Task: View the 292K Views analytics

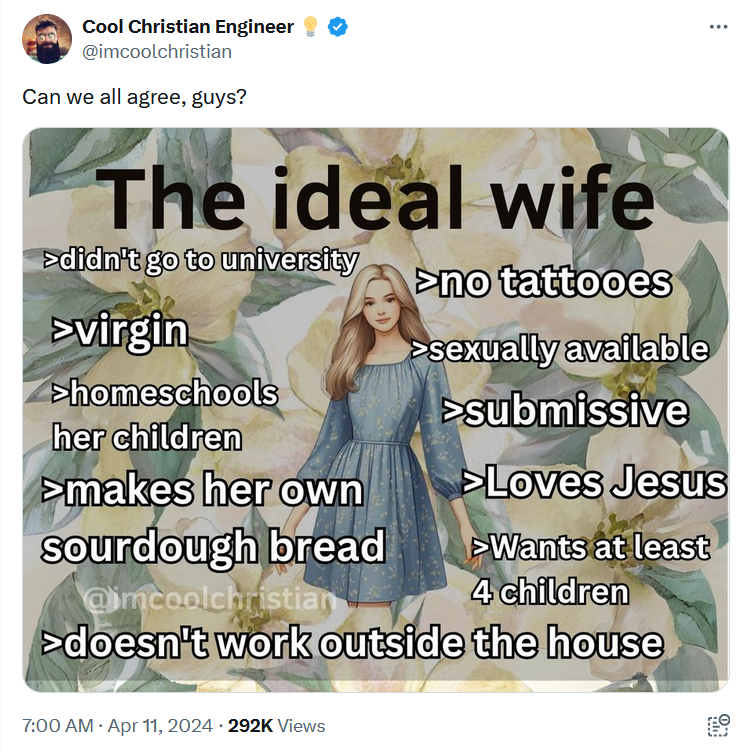Action: tap(276, 726)
